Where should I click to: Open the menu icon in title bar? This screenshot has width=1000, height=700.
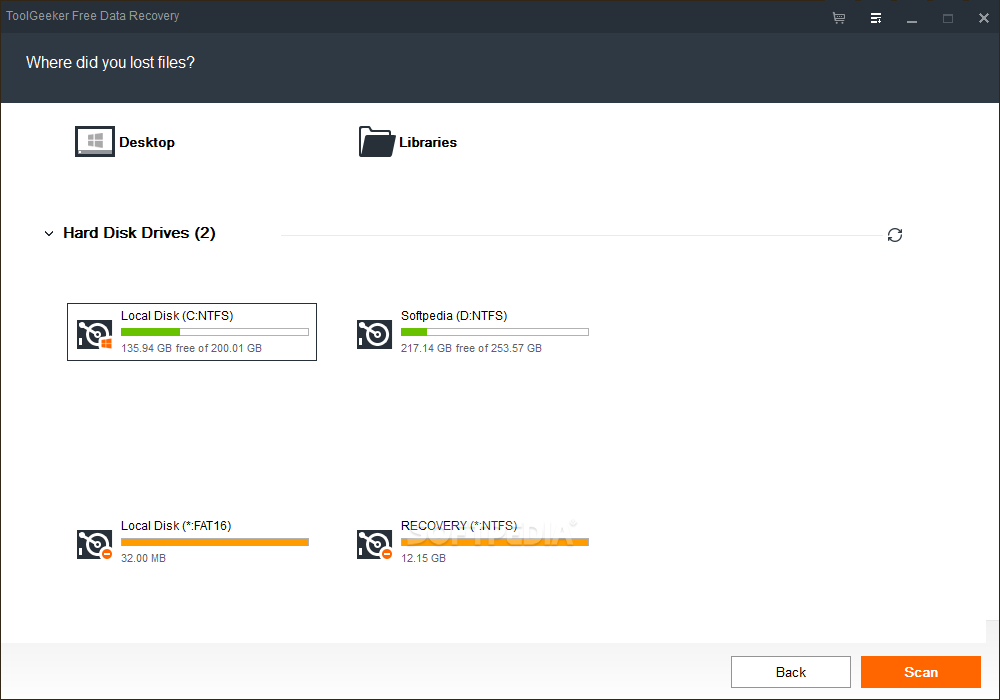coord(876,18)
